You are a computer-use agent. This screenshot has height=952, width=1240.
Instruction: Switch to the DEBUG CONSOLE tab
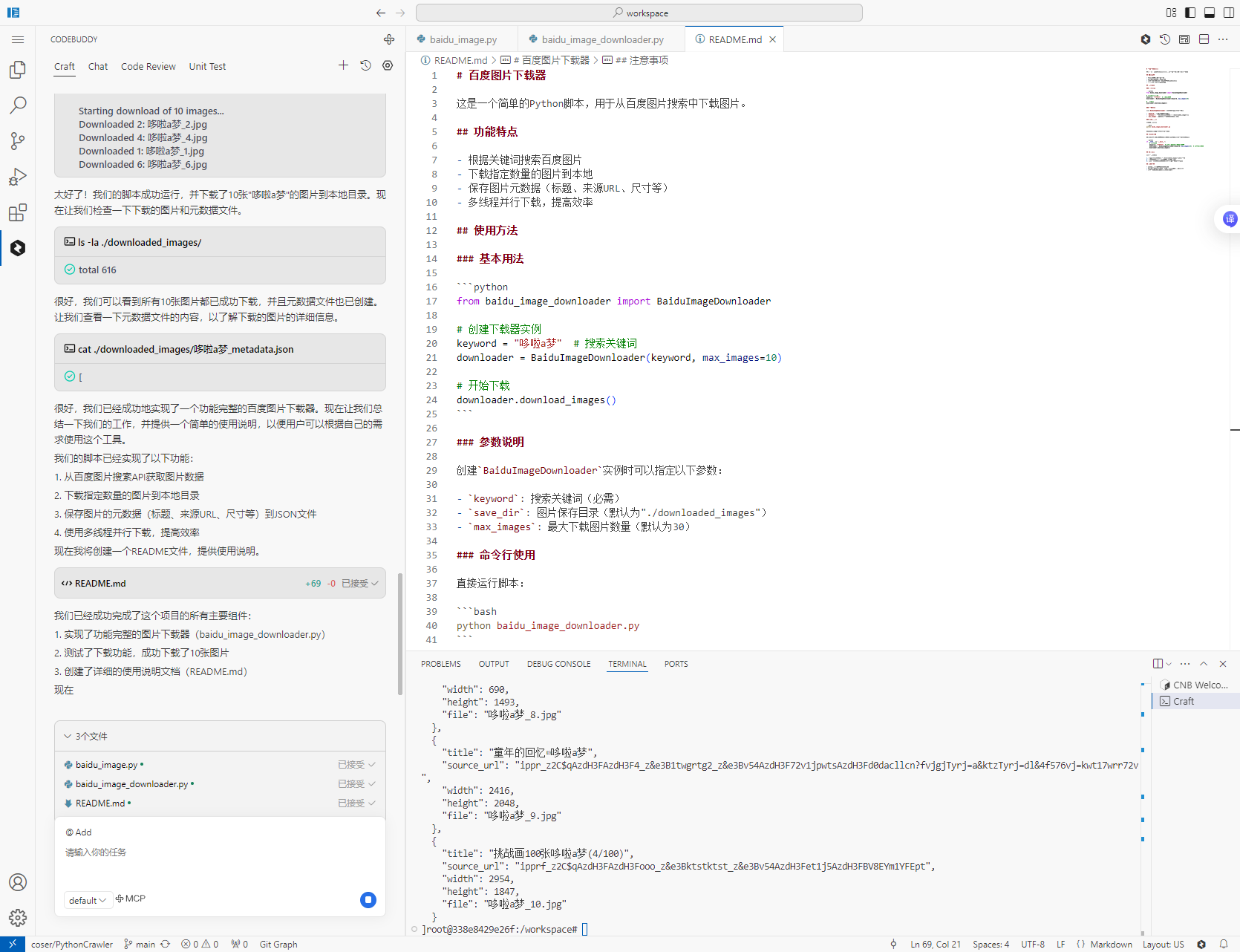click(x=559, y=664)
